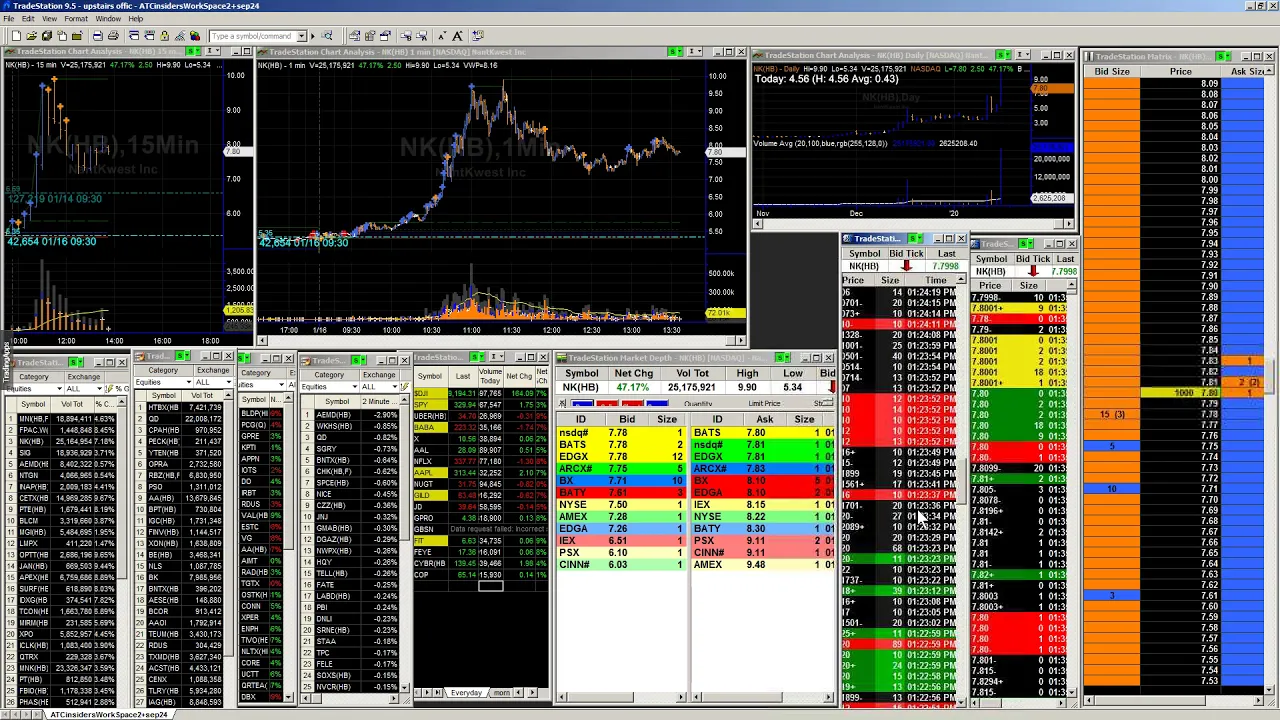
Task: Click the Ask column header in Market Depth
Action: (x=764, y=420)
